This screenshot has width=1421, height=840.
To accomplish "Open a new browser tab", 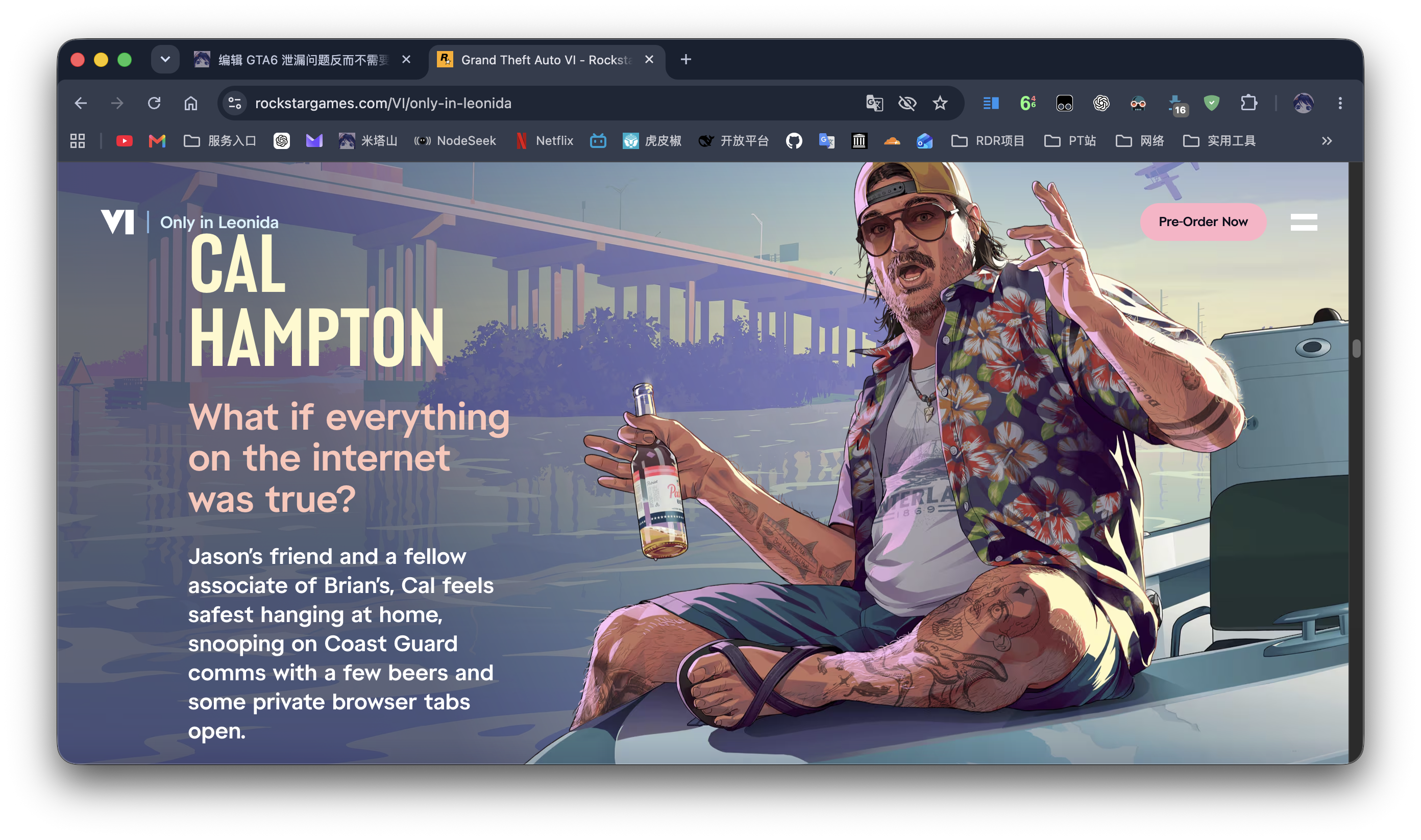I will click(685, 59).
